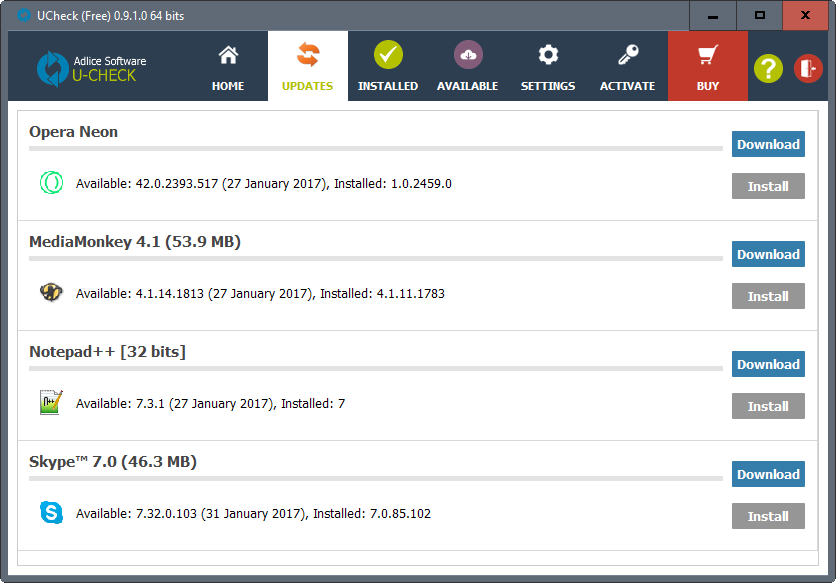Select the Notepad++ [32 bits] heading
Viewport: 836px width, 583px height.
pos(107,352)
